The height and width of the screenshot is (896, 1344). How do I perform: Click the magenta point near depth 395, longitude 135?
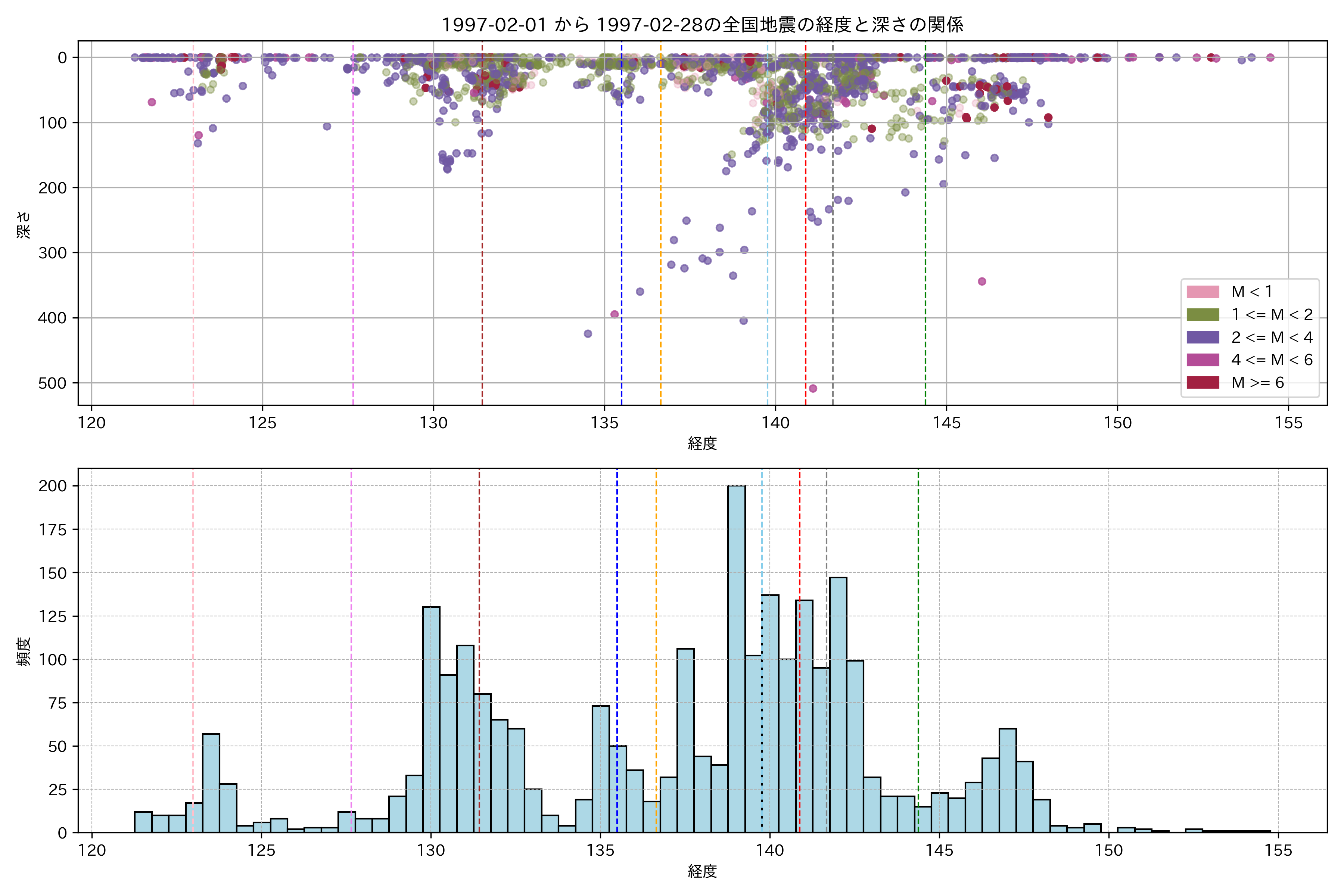click(x=614, y=314)
